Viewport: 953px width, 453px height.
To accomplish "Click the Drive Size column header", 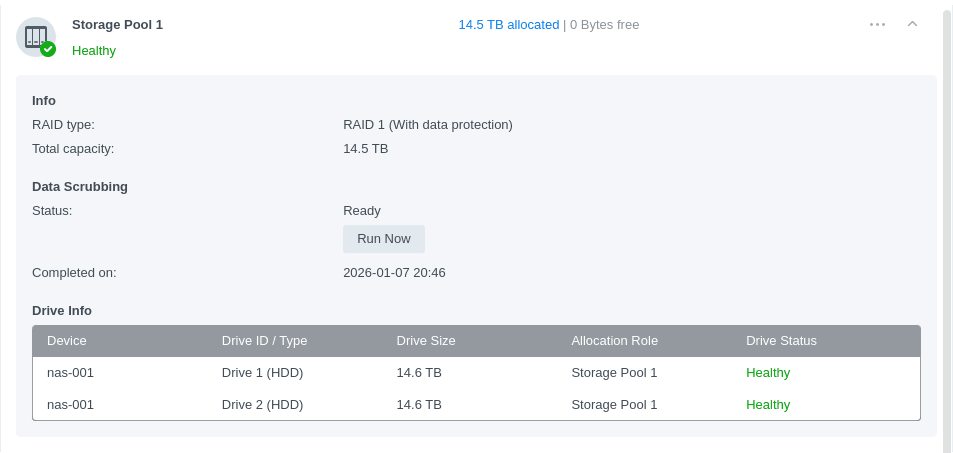I will pyautogui.click(x=426, y=341).
